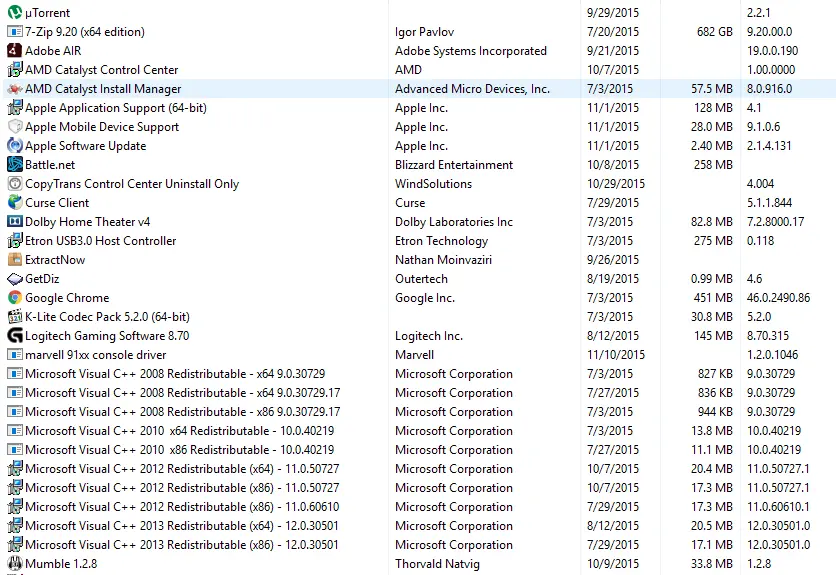836x575 pixels.
Task: Click the Apple Software Update icon
Action: pos(15,146)
